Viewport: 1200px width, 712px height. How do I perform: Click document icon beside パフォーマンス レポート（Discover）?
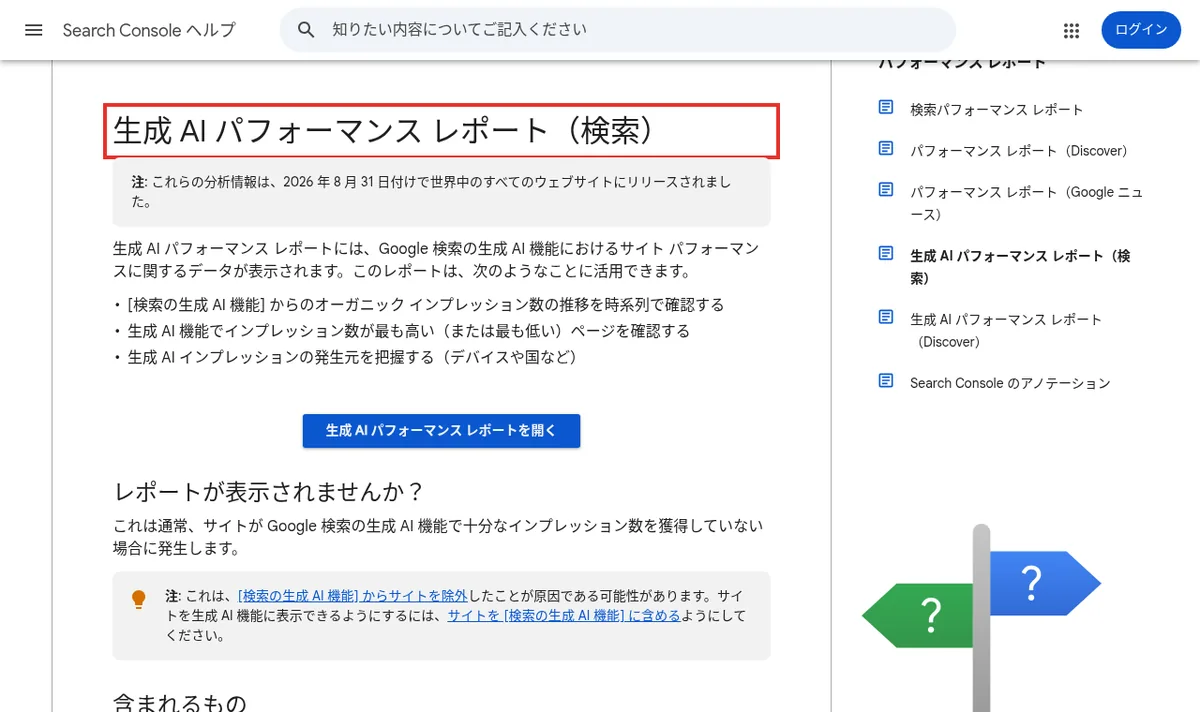(886, 148)
